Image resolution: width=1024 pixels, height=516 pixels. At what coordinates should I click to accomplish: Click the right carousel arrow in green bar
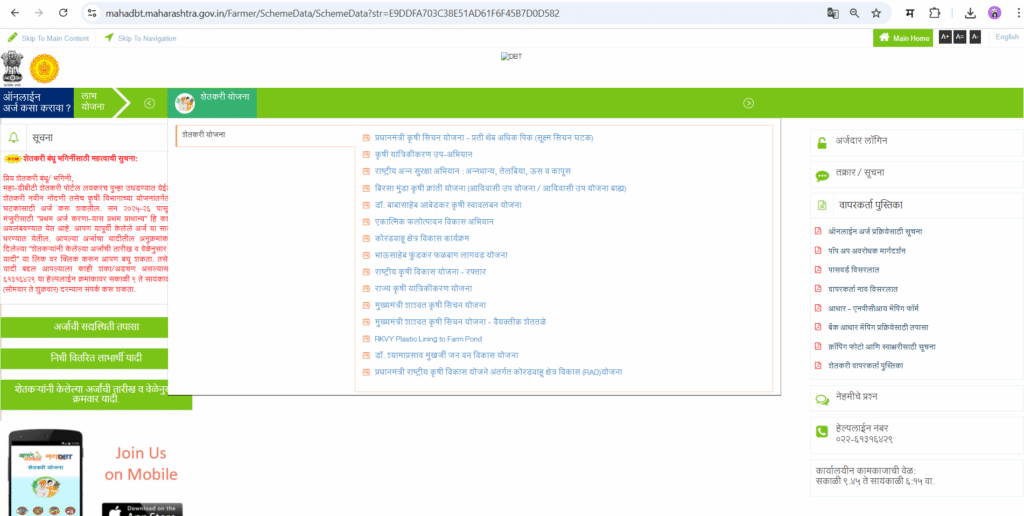coord(747,103)
